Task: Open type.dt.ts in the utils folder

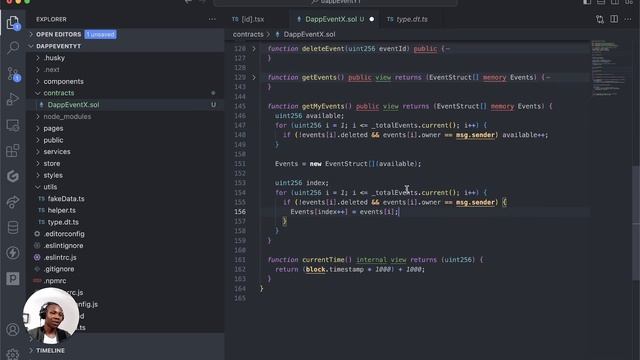Action: 63,222
